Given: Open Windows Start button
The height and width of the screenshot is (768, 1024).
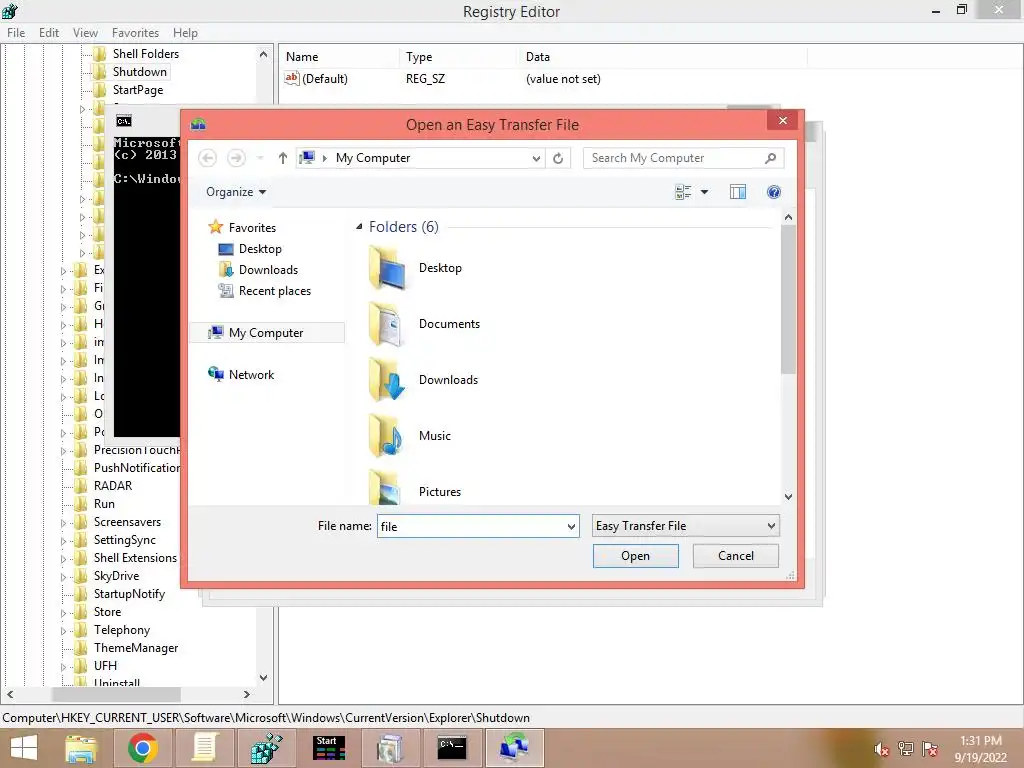Looking at the screenshot, I should (24, 748).
